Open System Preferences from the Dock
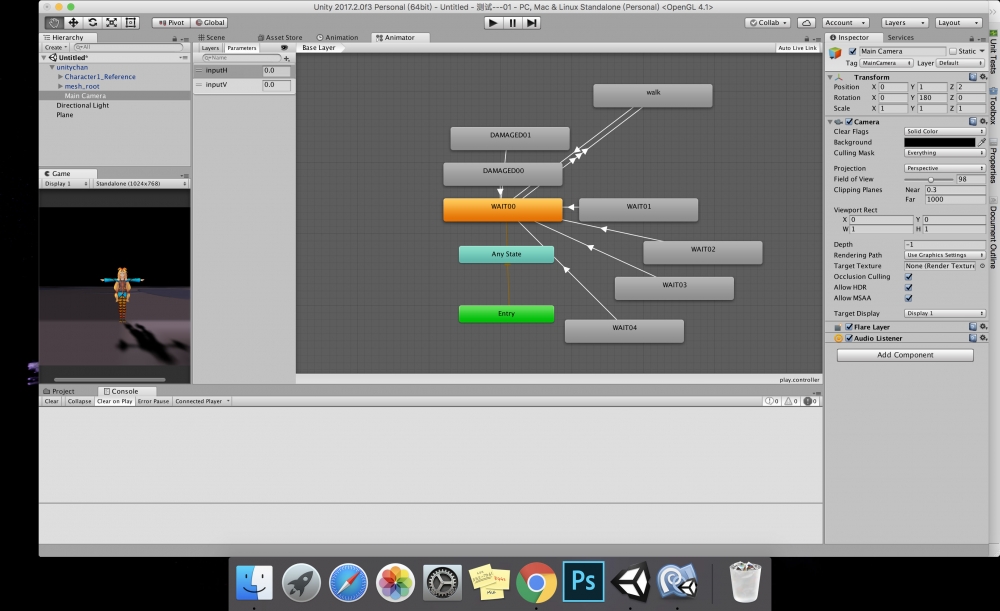1000x611 pixels. (442, 582)
